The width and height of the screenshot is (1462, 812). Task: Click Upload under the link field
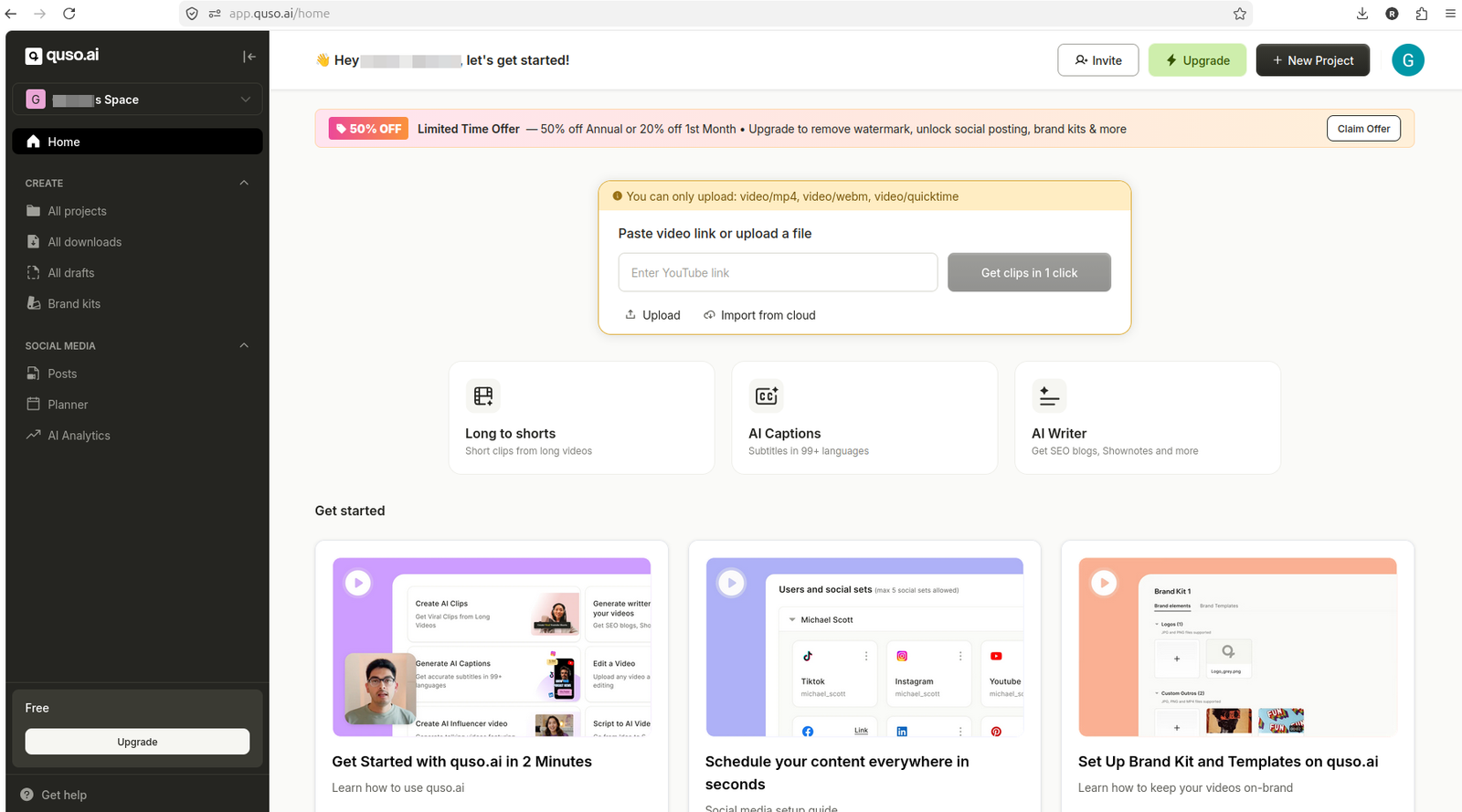pos(652,315)
